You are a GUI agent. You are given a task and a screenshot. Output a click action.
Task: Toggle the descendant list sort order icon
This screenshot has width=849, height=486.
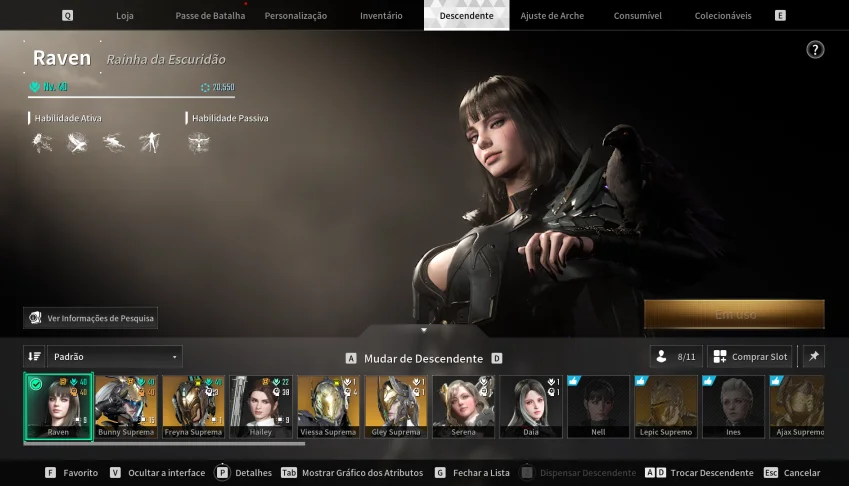tap(34, 357)
